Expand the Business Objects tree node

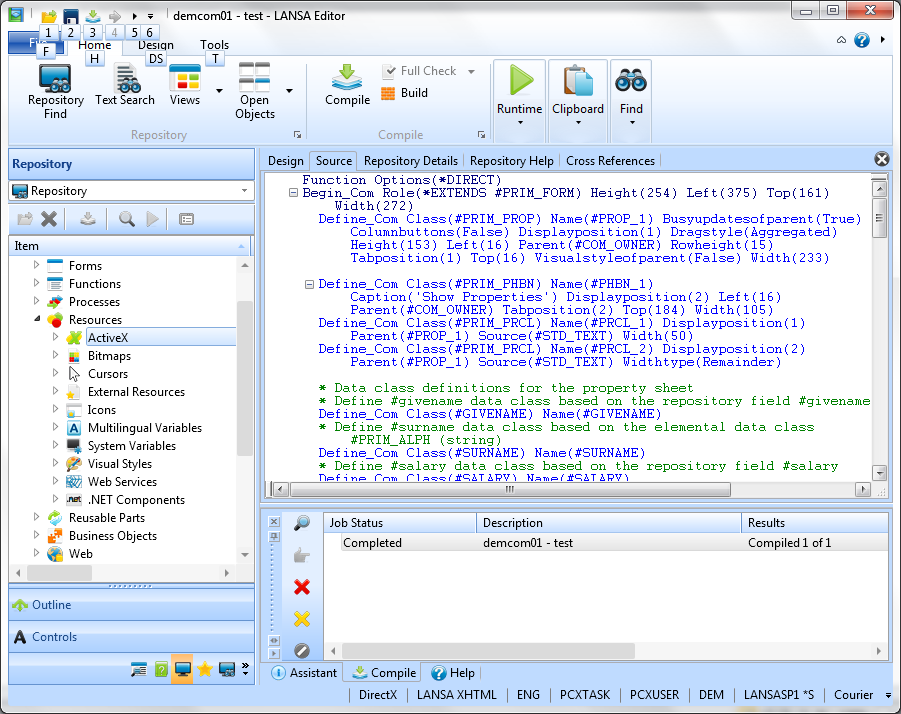point(38,536)
